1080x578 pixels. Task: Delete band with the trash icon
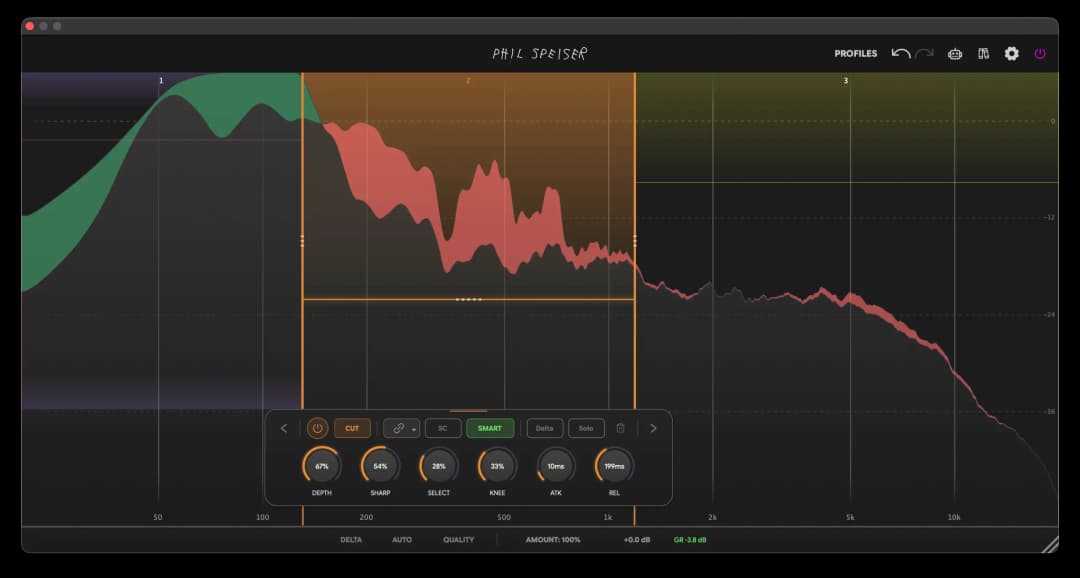620,428
